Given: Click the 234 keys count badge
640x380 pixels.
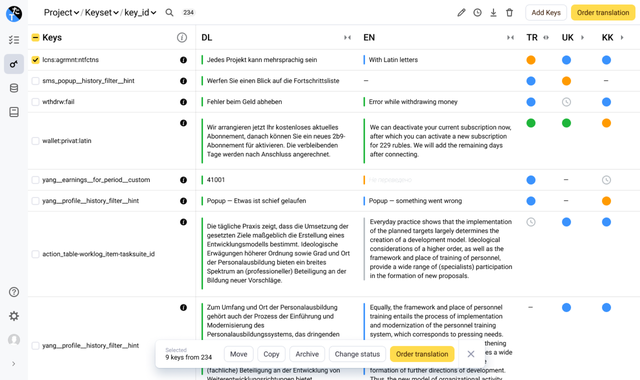Looking at the screenshot, I should pyautogui.click(x=189, y=13).
